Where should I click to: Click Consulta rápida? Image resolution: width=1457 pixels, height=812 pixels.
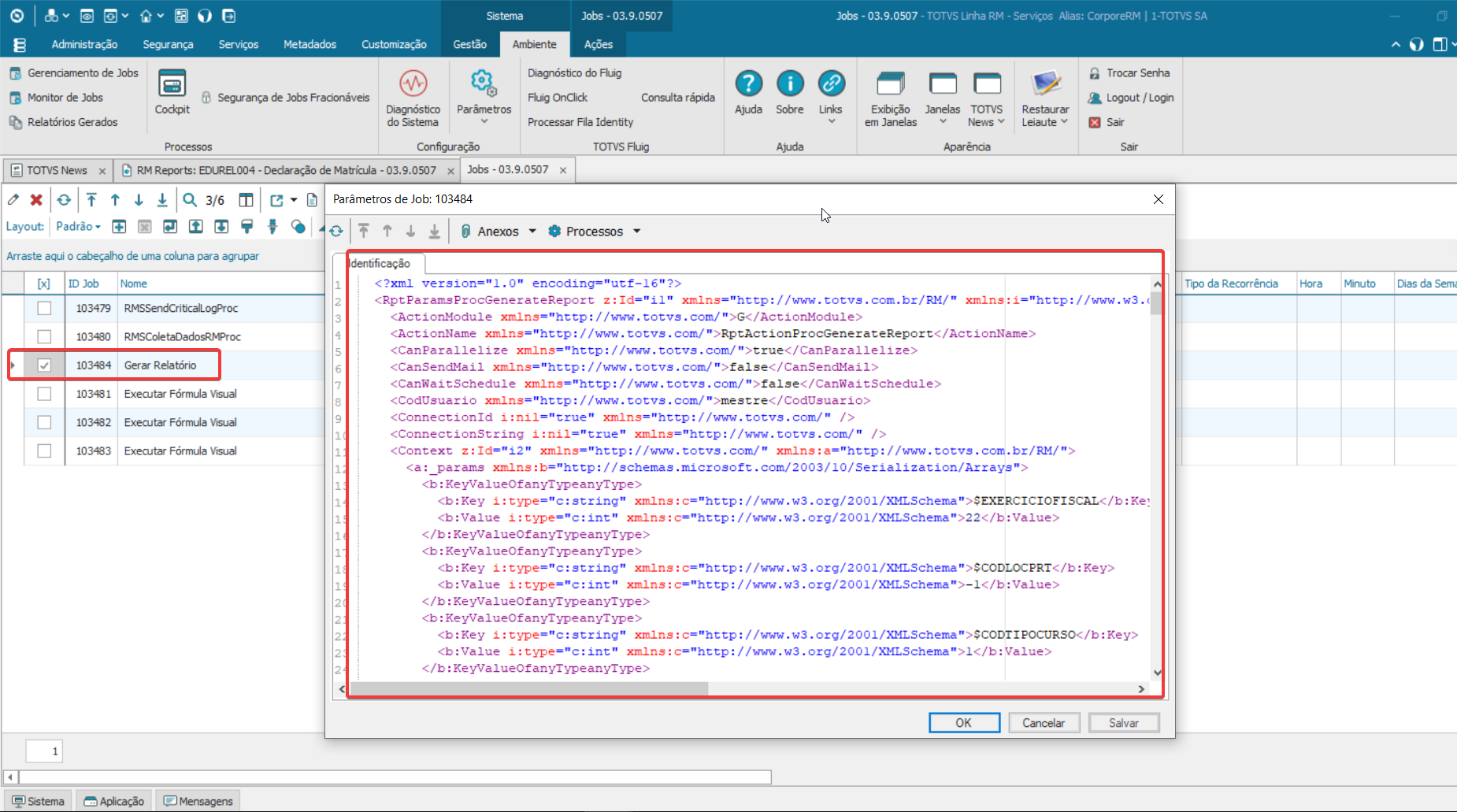677,98
